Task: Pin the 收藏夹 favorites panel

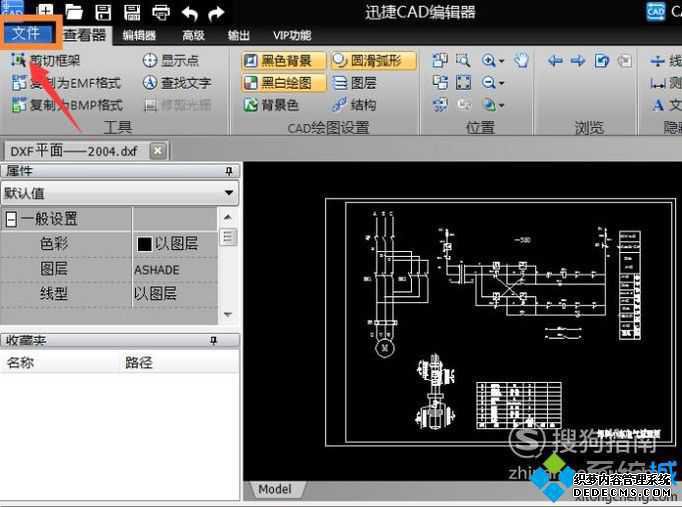Action: click(213, 340)
